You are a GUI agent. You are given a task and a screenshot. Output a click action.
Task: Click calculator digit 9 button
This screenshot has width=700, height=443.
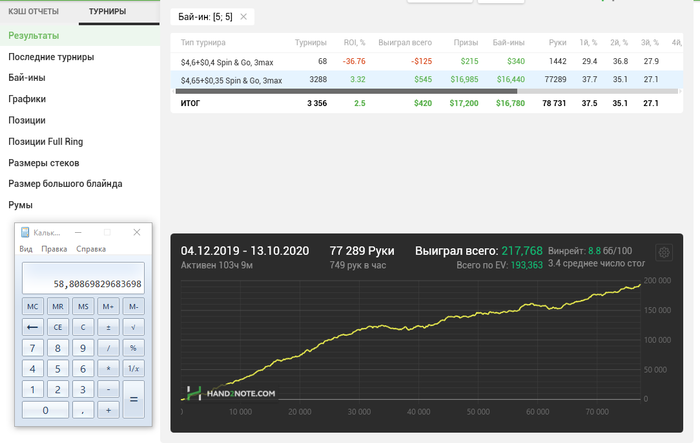point(83,348)
